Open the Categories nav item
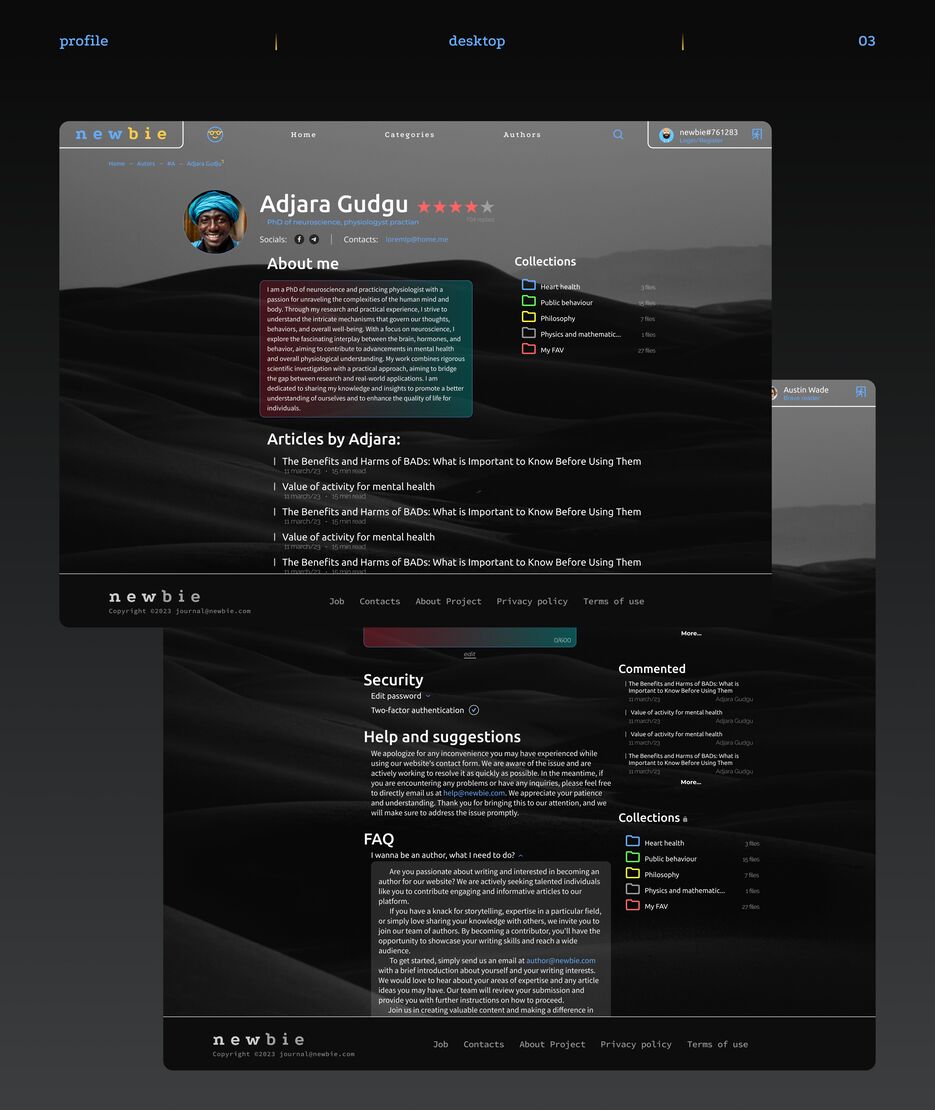This screenshot has width=935, height=1110. 410,135
